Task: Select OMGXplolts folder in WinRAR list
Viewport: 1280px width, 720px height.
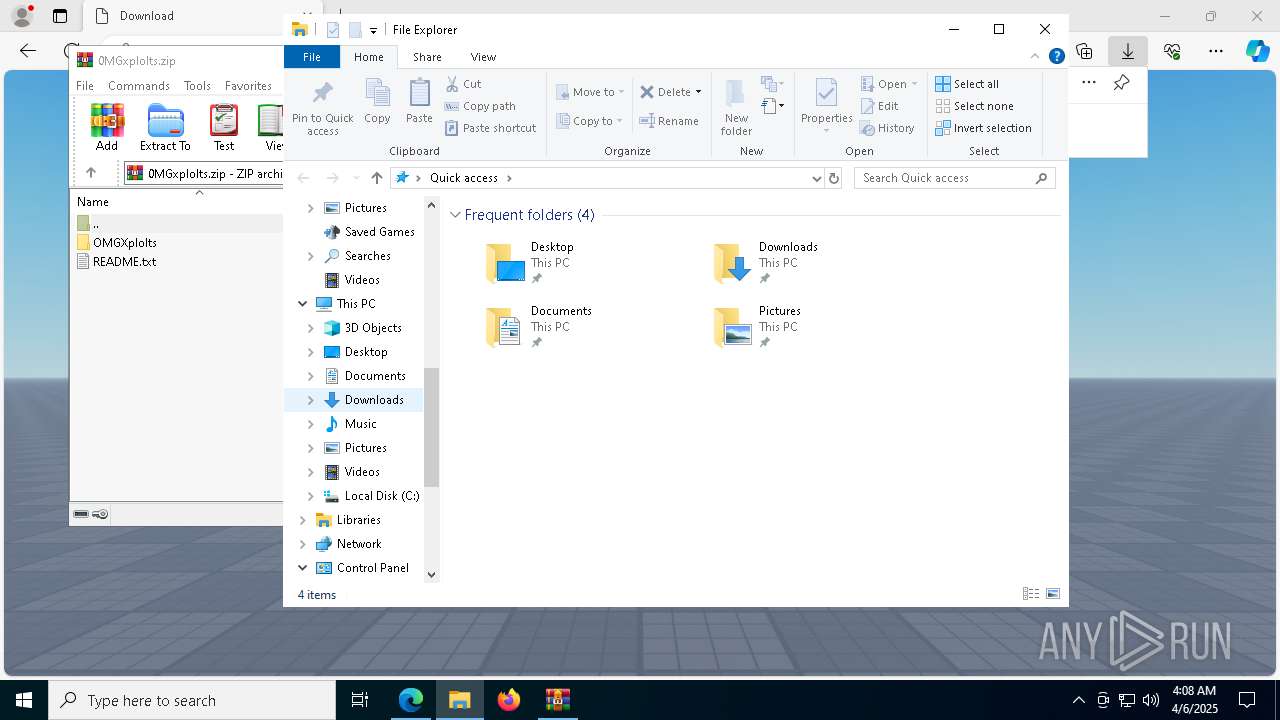Action: click(124, 243)
